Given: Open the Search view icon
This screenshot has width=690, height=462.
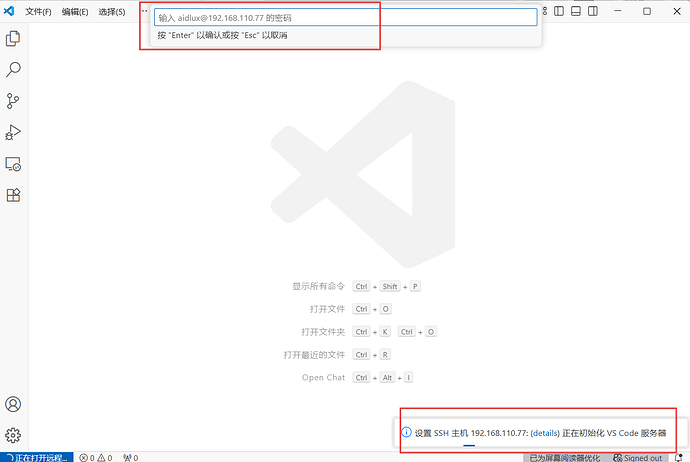Looking at the screenshot, I should [14, 69].
